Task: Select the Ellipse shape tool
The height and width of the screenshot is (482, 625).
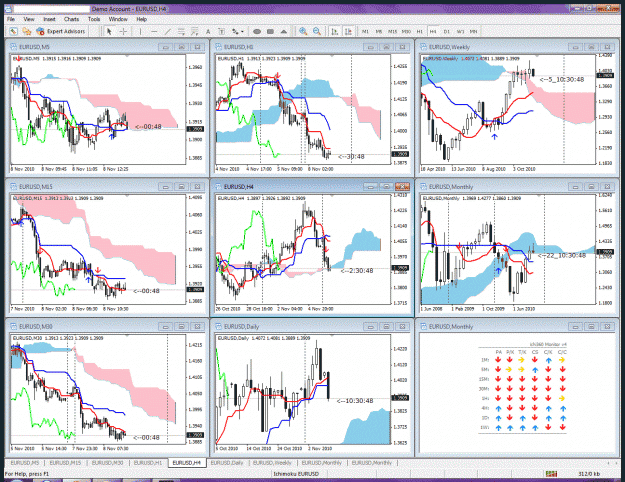Action: (257, 31)
